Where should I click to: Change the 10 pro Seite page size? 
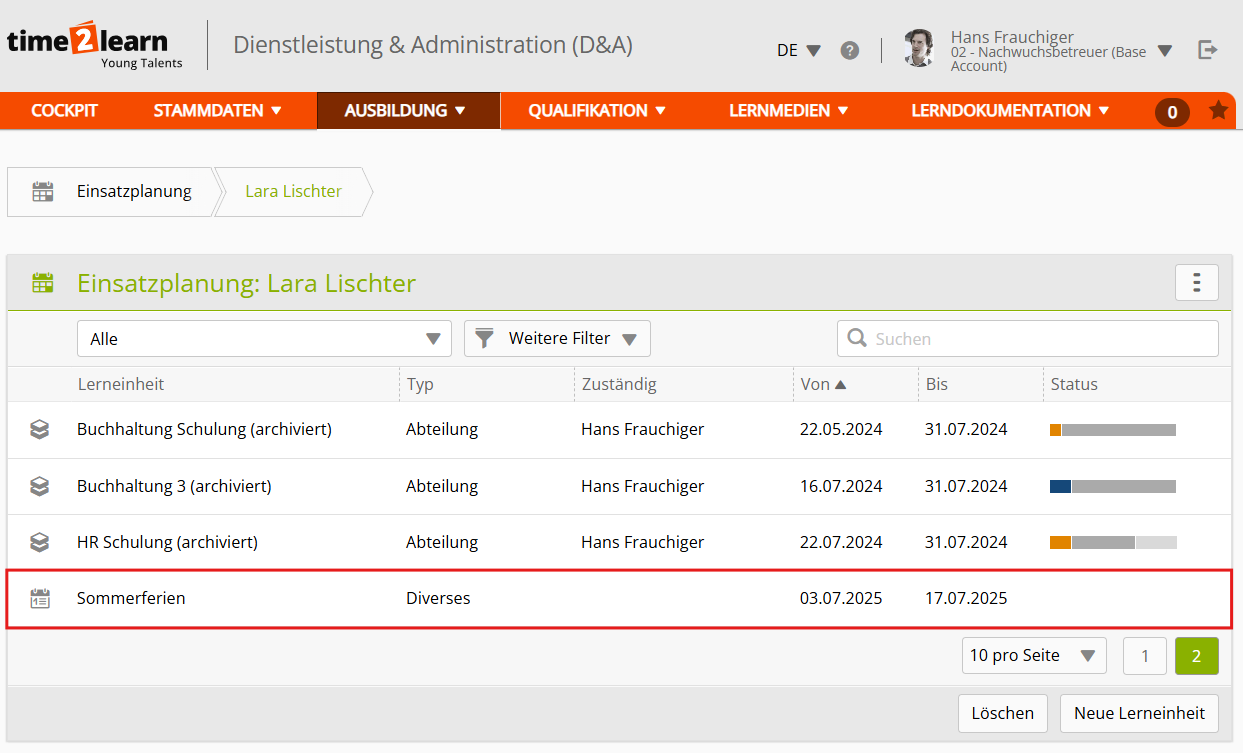1033,656
